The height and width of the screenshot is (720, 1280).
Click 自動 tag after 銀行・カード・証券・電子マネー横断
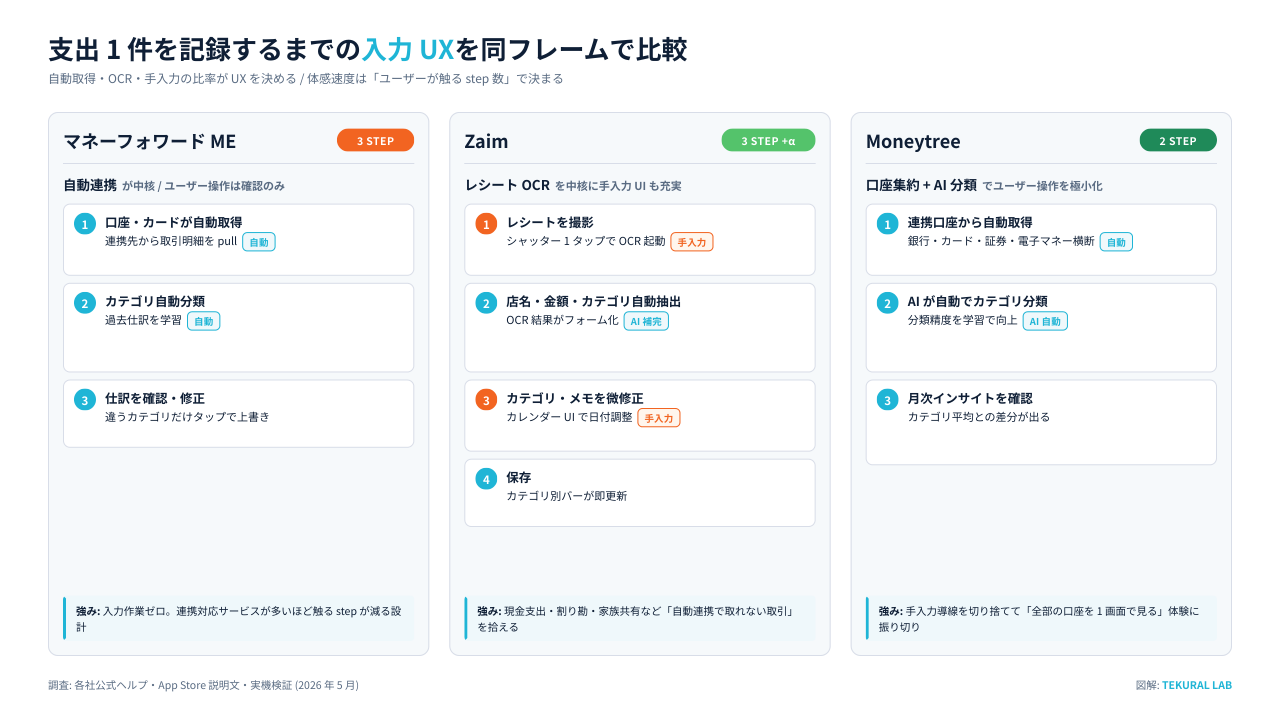(1116, 242)
